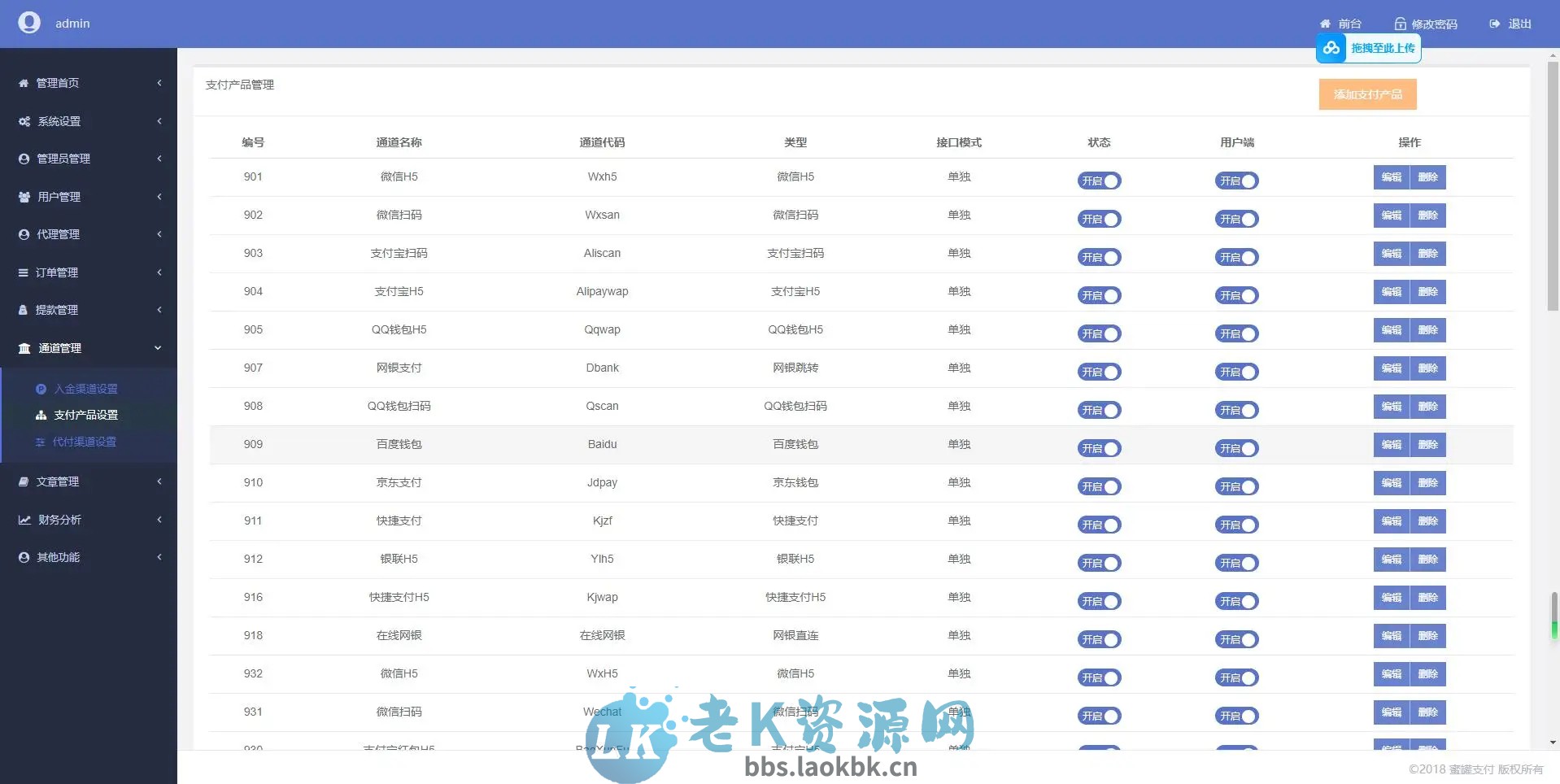
Task: Click the 入金渠道设置 submenu icon
Action: (41, 389)
